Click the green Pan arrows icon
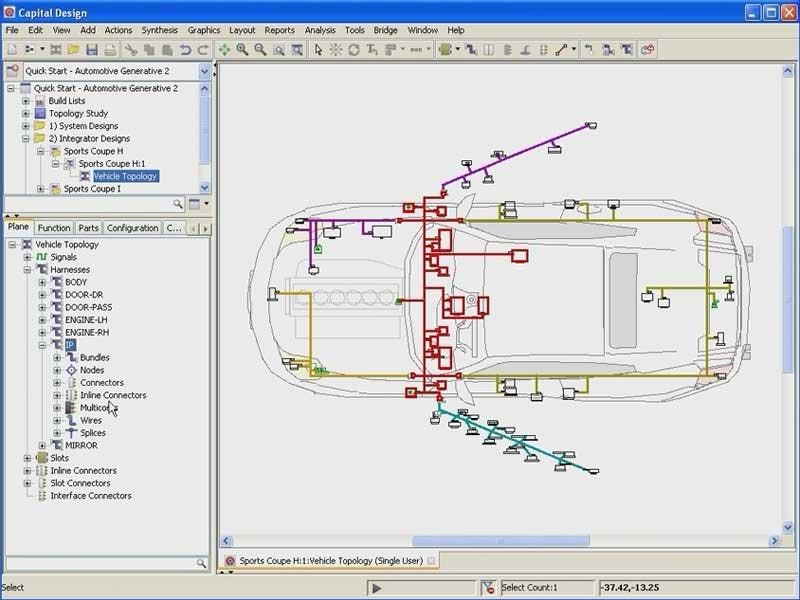 pos(224,49)
